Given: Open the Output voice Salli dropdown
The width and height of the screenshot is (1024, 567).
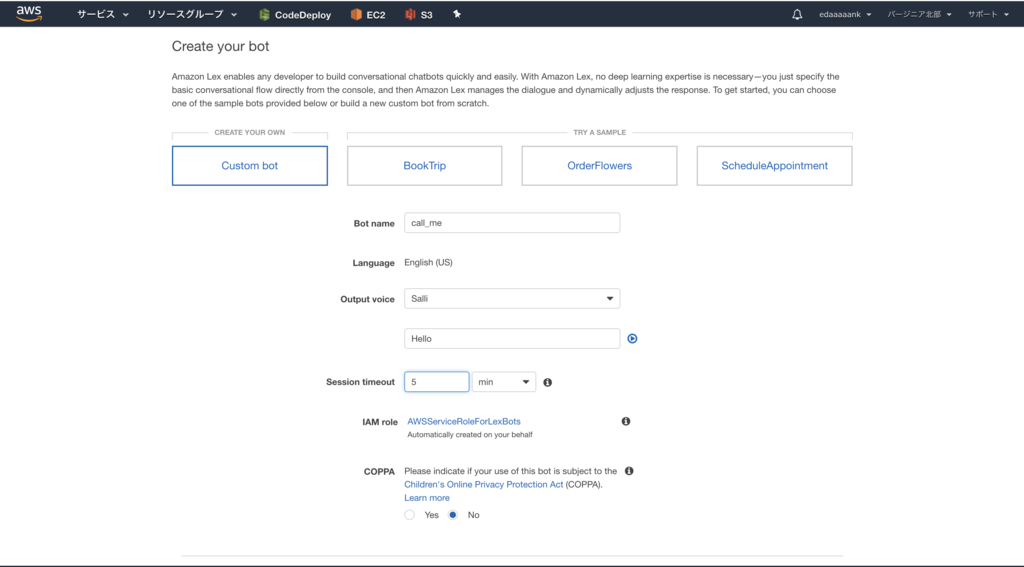Looking at the screenshot, I should 512,299.
